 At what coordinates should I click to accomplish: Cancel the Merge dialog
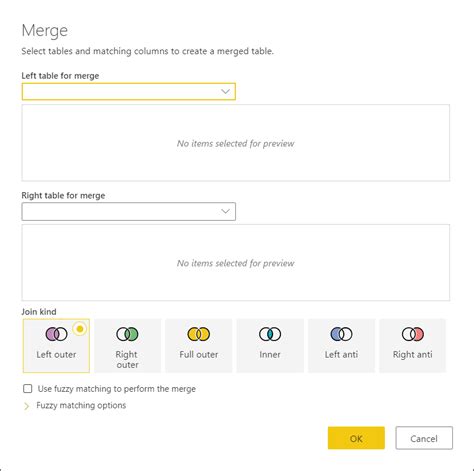pos(424,438)
